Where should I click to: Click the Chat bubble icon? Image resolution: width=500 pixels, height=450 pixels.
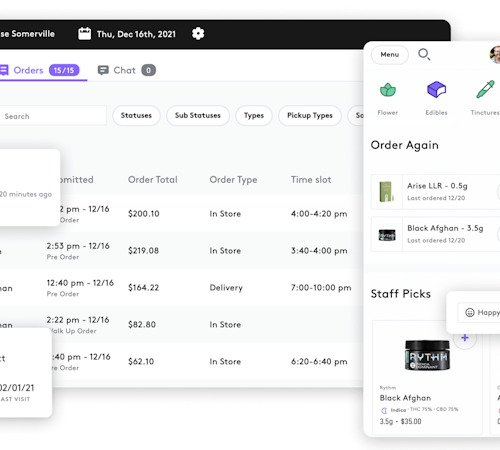[x=103, y=70]
